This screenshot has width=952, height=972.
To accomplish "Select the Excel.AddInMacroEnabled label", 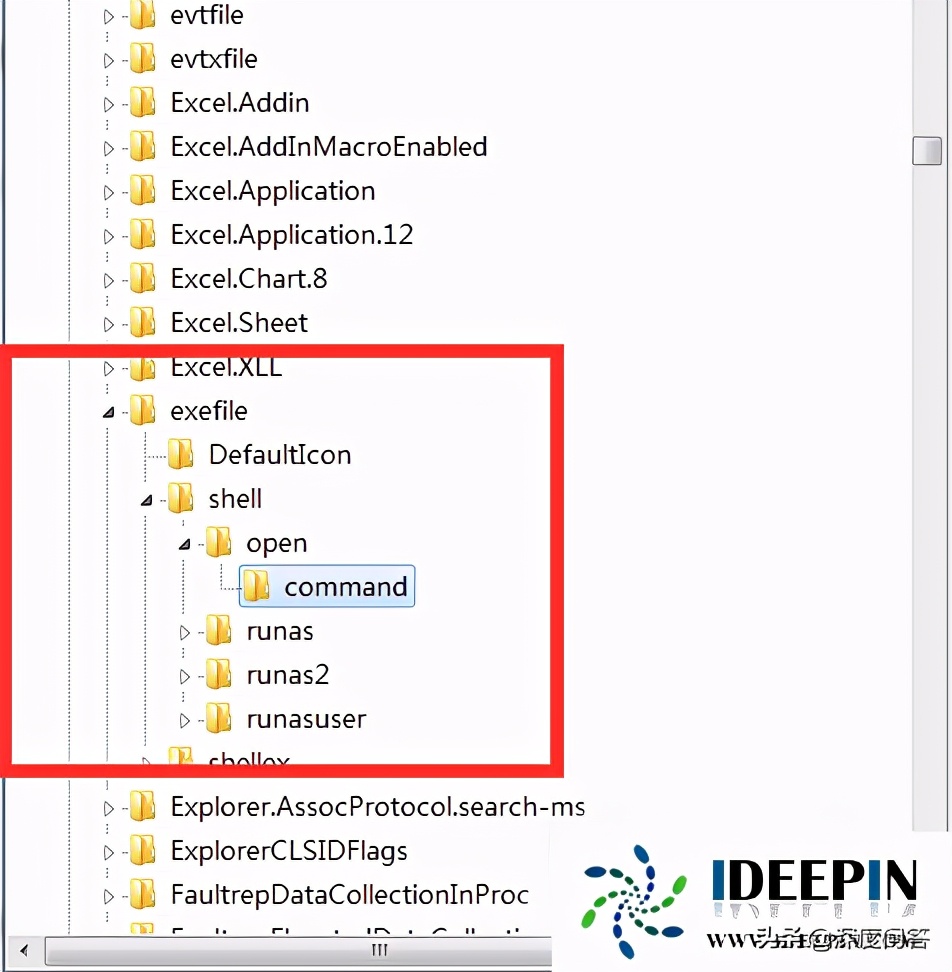I will click(x=329, y=147).
